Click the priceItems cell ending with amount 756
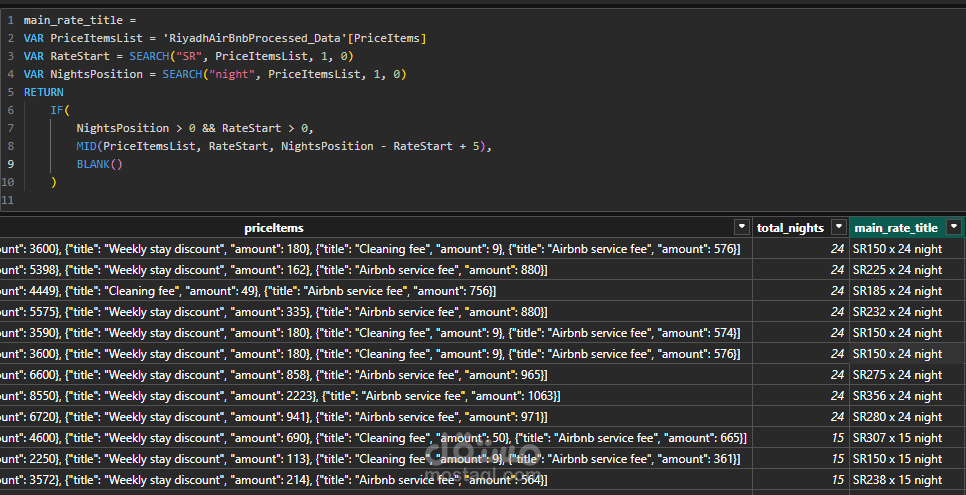 [250, 291]
